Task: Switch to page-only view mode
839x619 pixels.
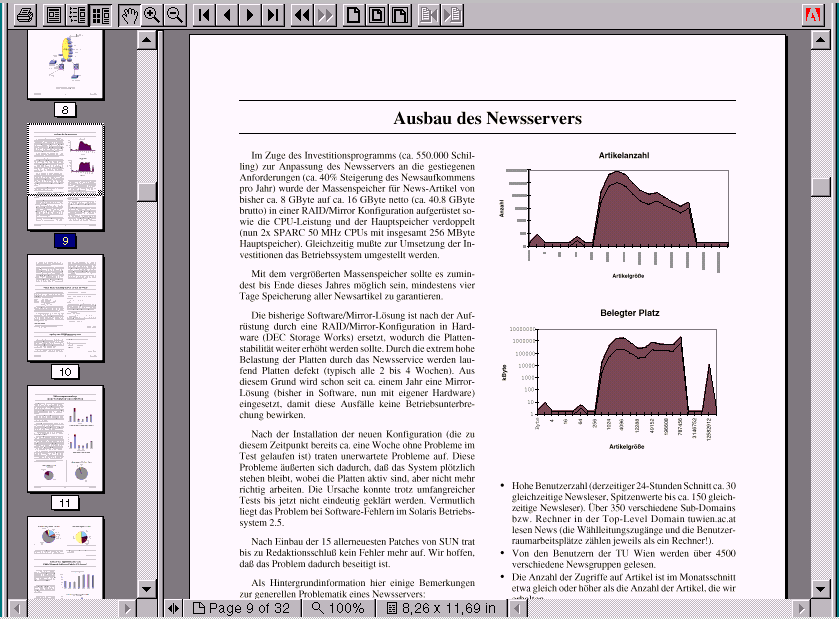Action: [x=53, y=15]
